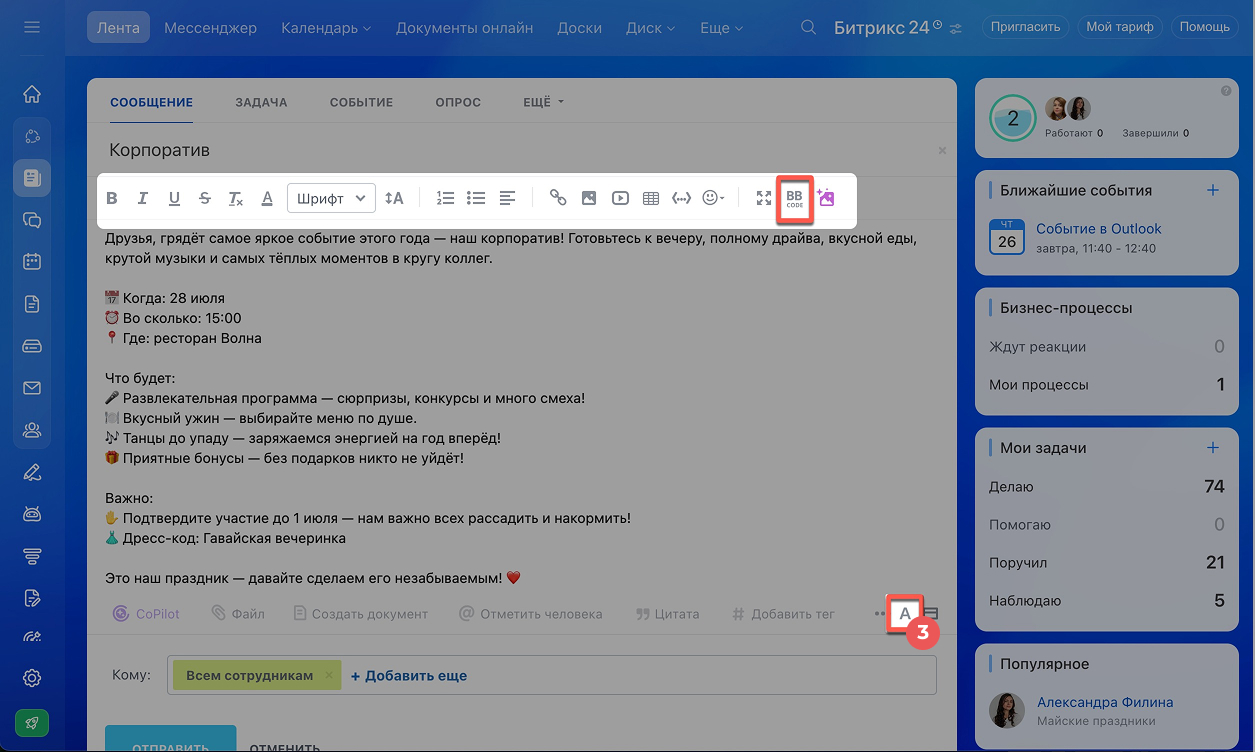Open the Шрифт font dropdown
This screenshot has height=752, width=1255.
pos(331,198)
